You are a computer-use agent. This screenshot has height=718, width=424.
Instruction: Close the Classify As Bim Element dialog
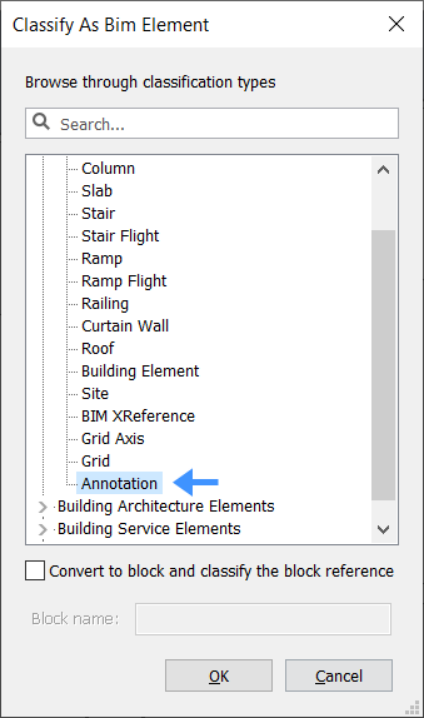[x=397, y=24]
